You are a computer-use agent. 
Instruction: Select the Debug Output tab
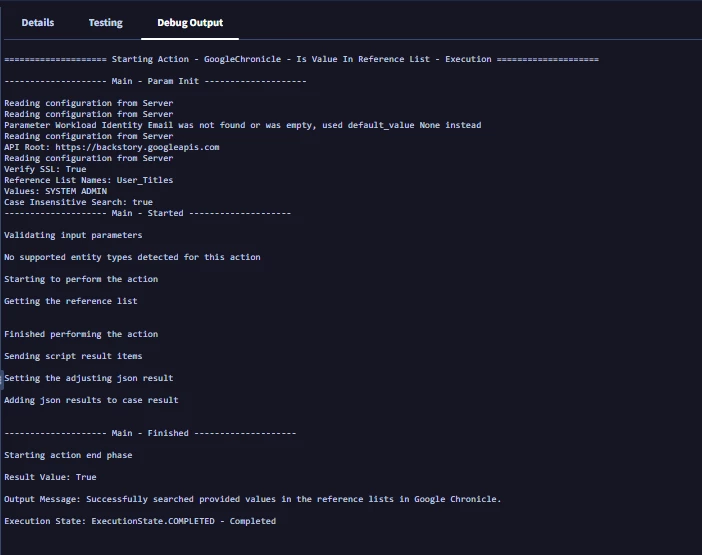tap(190, 23)
